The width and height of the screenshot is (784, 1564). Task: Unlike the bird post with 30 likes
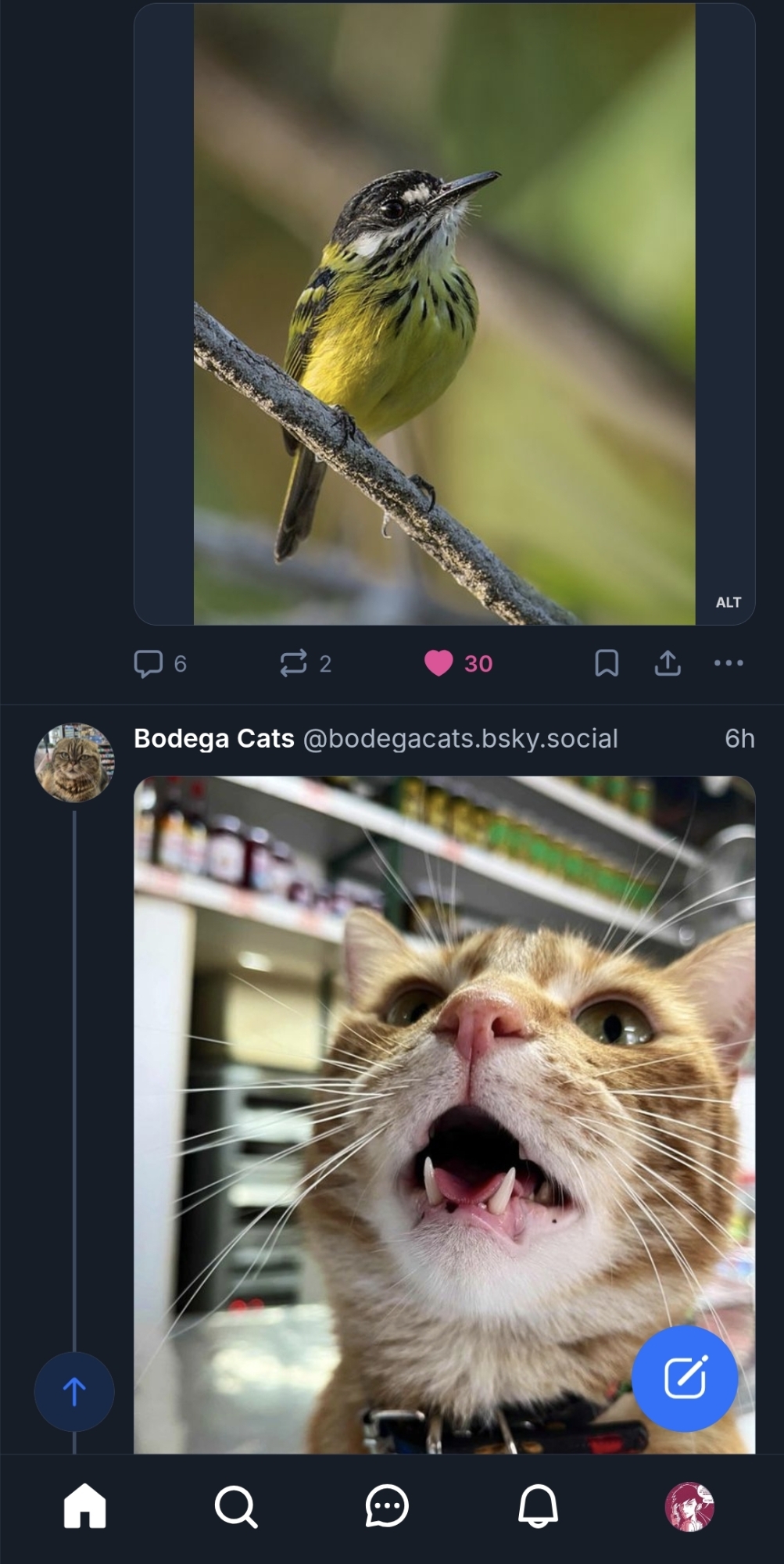pyautogui.click(x=439, y=663)
